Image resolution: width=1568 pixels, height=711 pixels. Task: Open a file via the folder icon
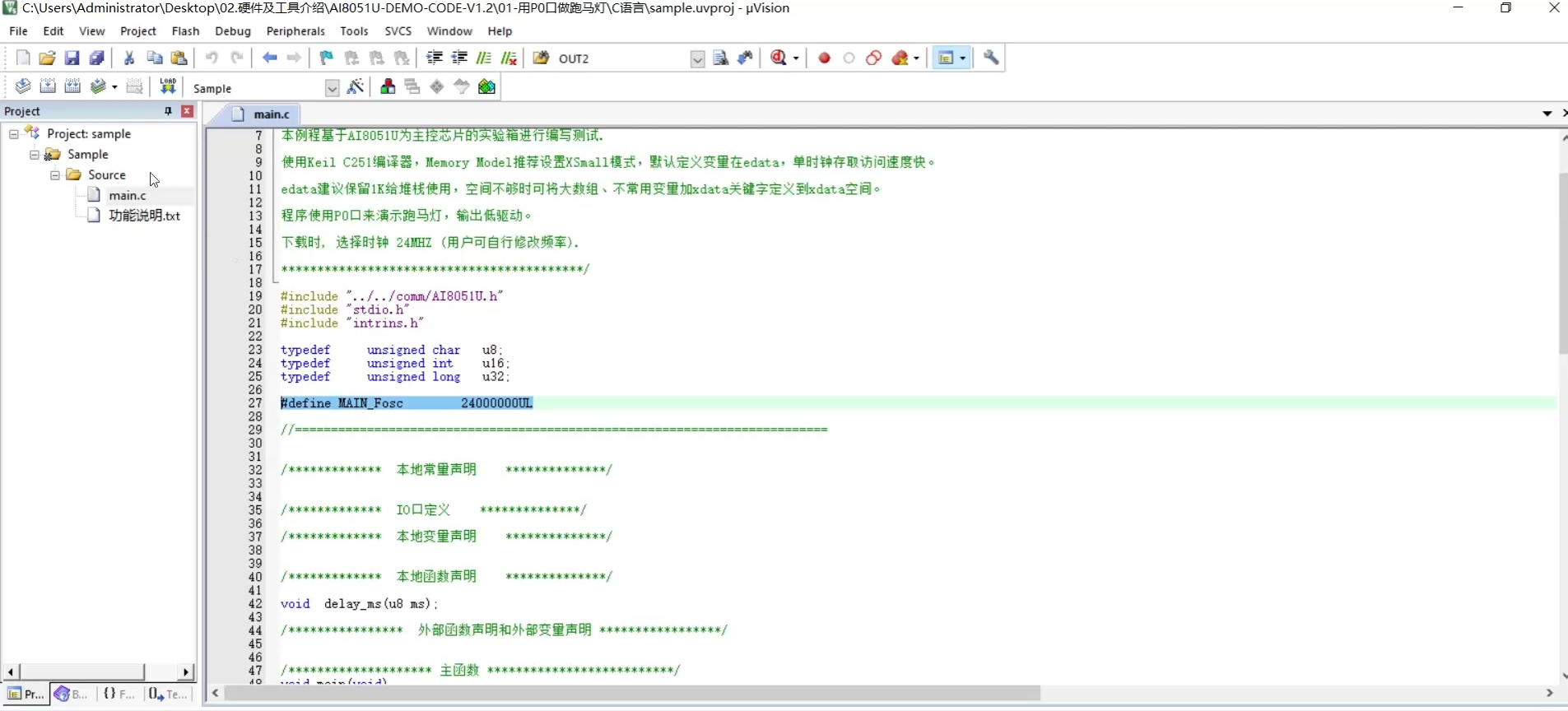(47, 58)
